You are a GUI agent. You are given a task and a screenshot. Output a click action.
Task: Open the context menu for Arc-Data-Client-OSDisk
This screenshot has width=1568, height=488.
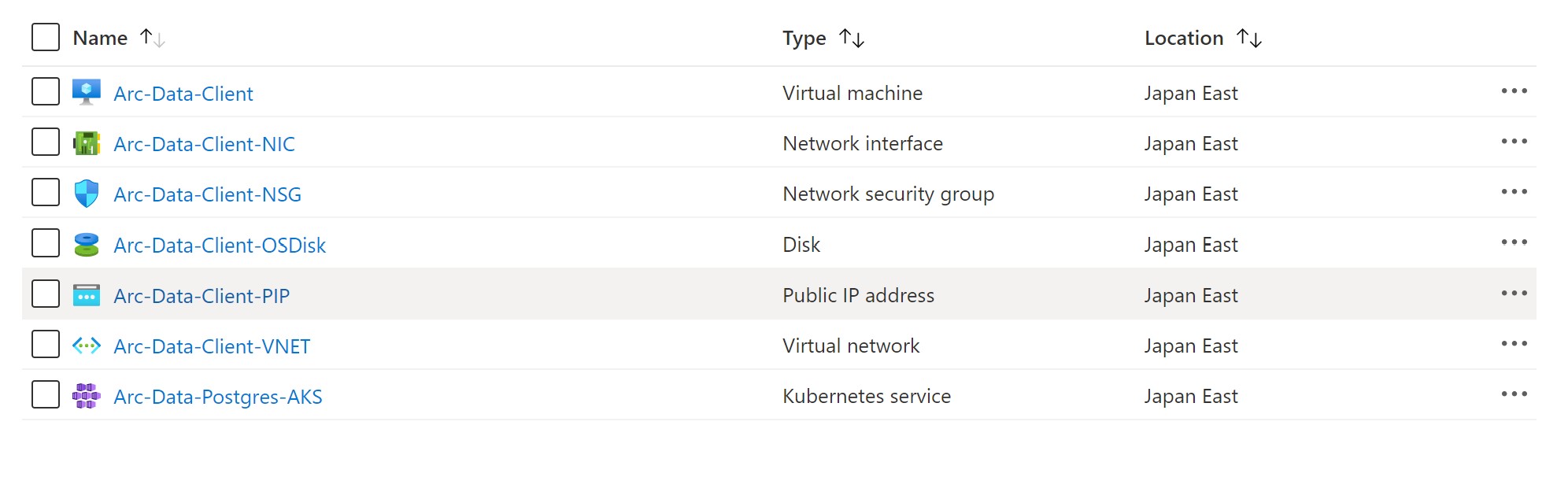pos(1514,244)
